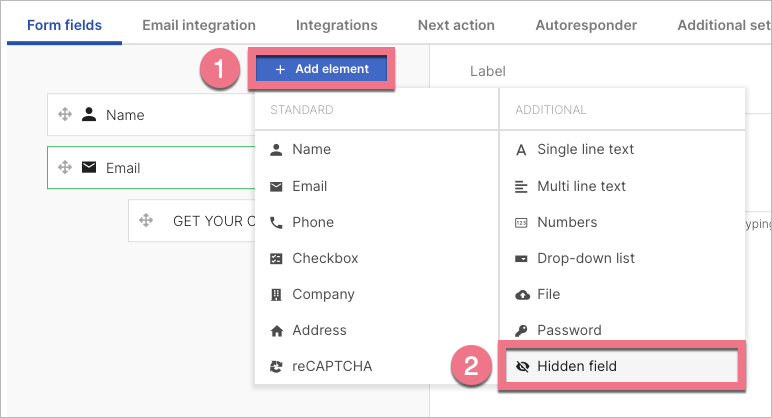Click the File upload cloud icon
This screenshot has height=418, width=772.
[x=522, y=295]
